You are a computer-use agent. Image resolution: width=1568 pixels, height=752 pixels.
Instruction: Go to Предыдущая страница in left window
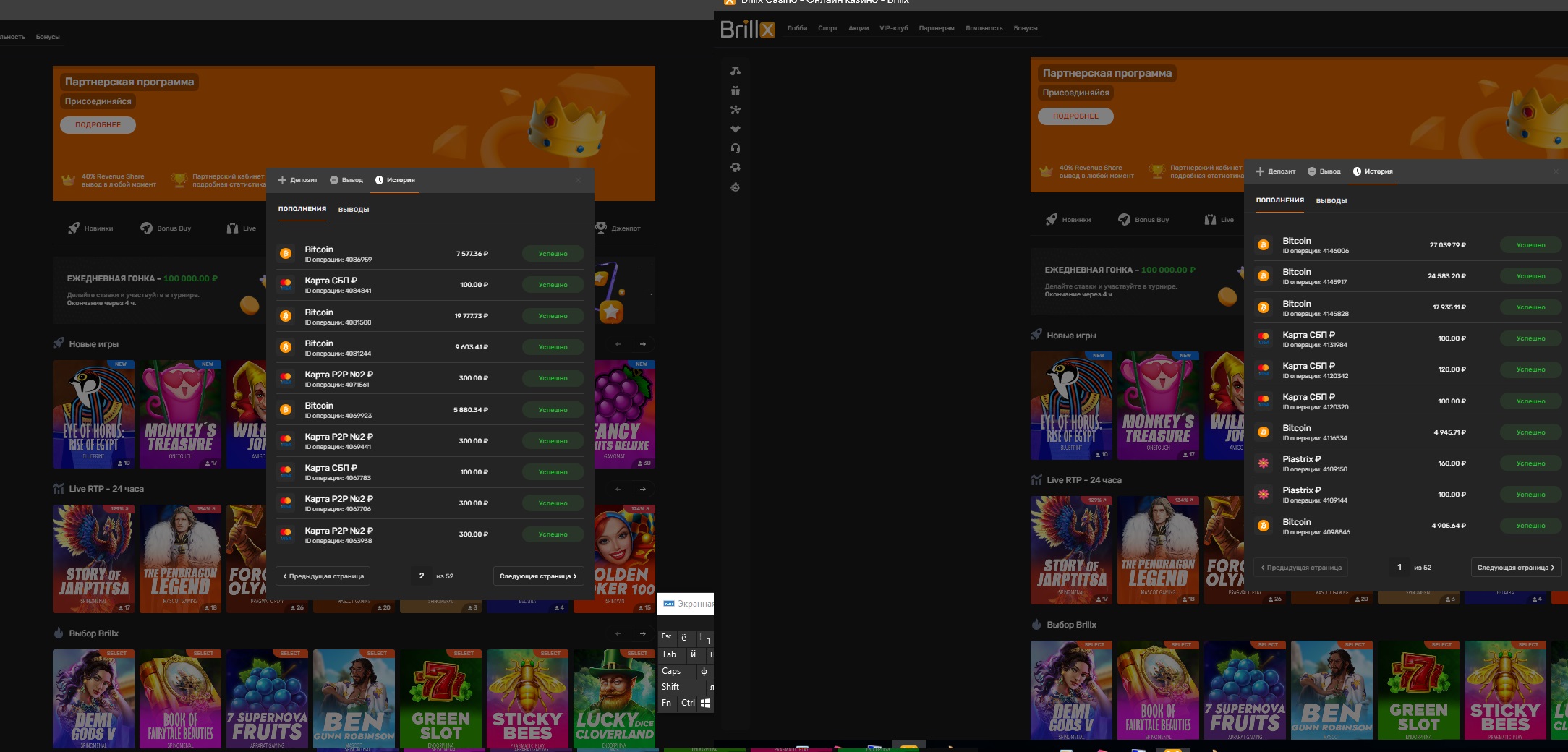[x=323, y=576]
